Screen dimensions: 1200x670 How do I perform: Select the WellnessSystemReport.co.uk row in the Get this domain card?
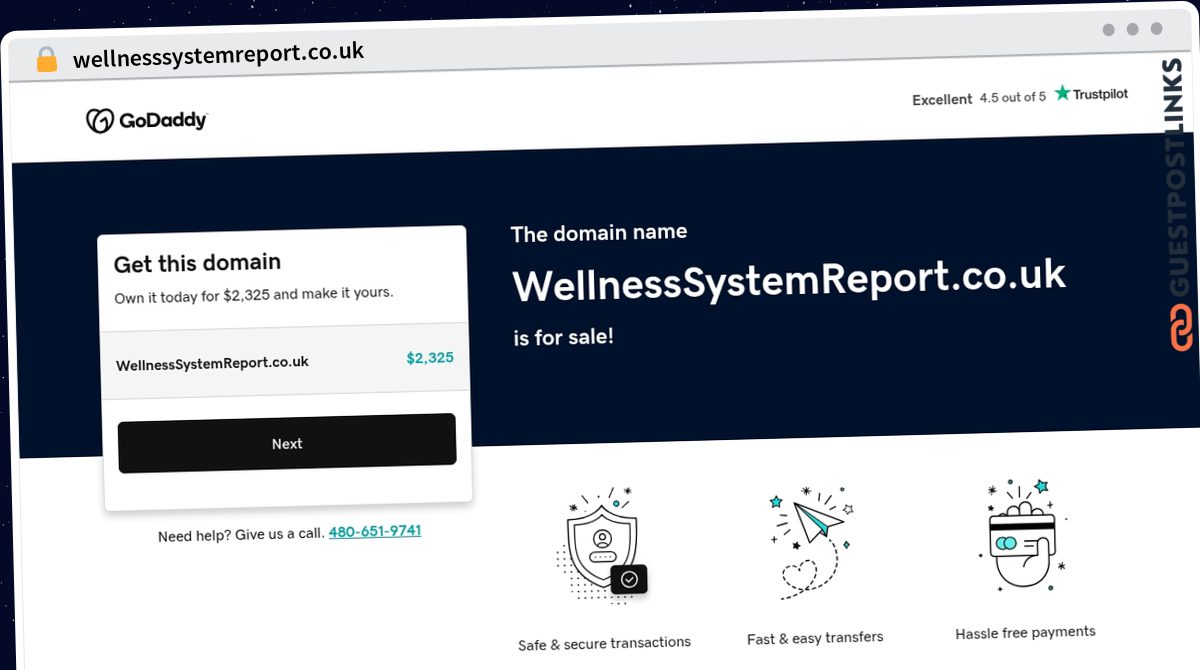[285, 359]
